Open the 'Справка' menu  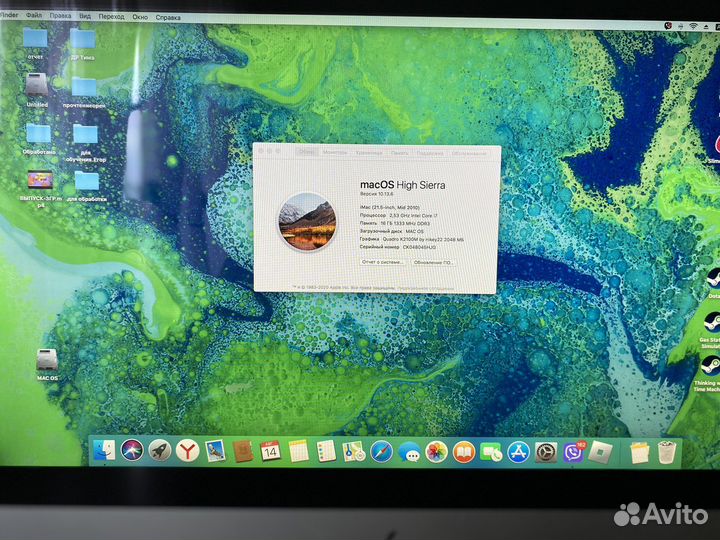(168, 17)
